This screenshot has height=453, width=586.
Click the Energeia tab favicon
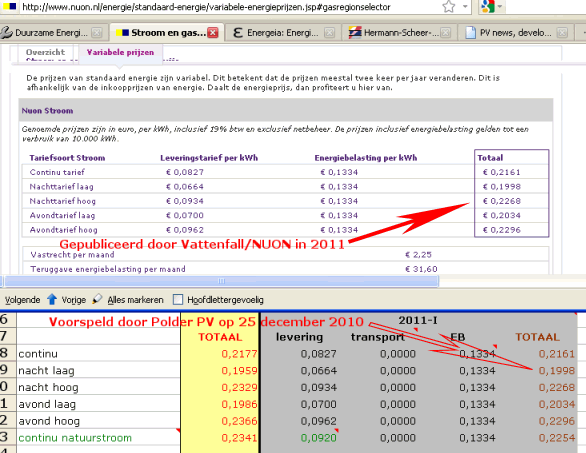238,33
